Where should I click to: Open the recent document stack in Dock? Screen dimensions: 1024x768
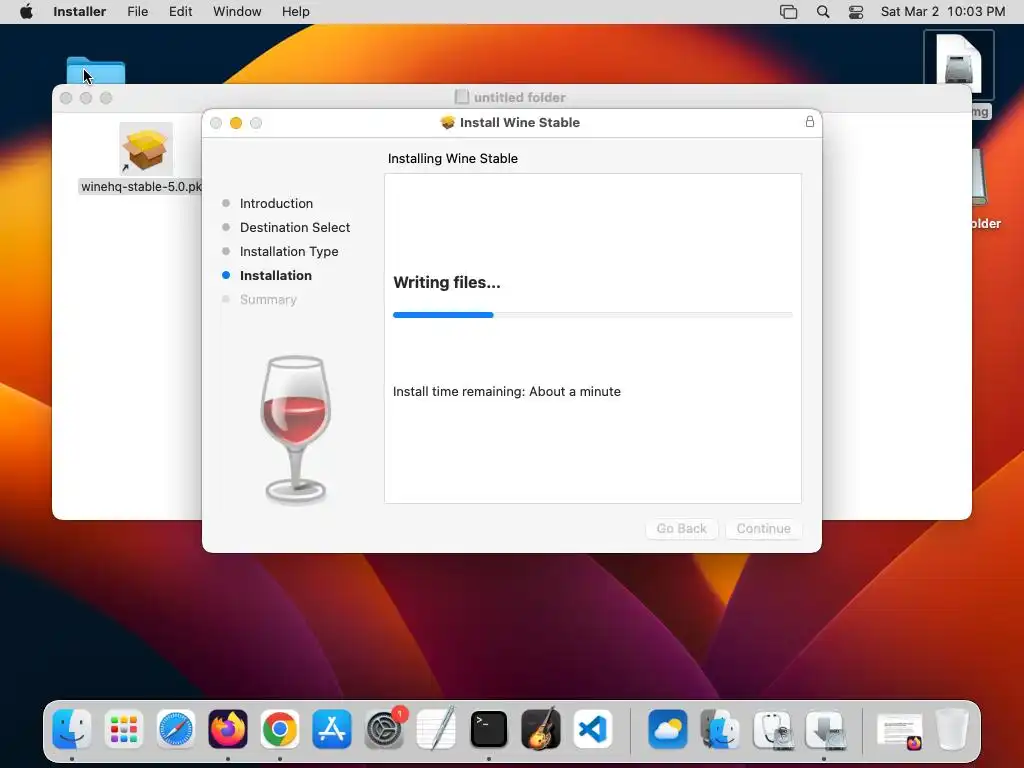coord(899,731)
